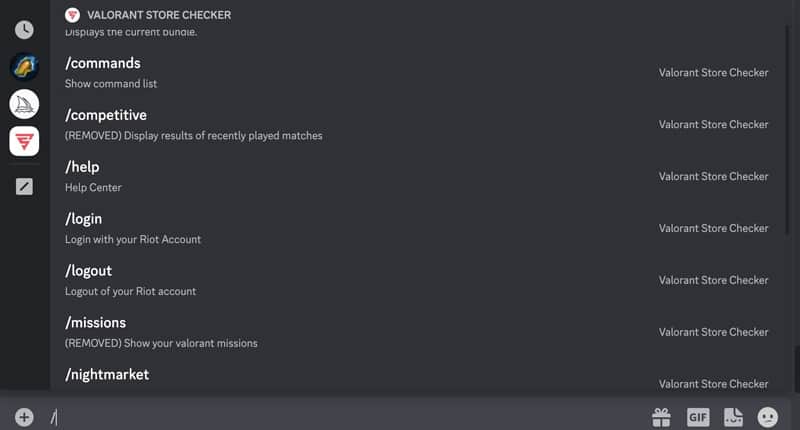
Task: Select the sailboat bot avatar icon
Action: pos(24,103)
